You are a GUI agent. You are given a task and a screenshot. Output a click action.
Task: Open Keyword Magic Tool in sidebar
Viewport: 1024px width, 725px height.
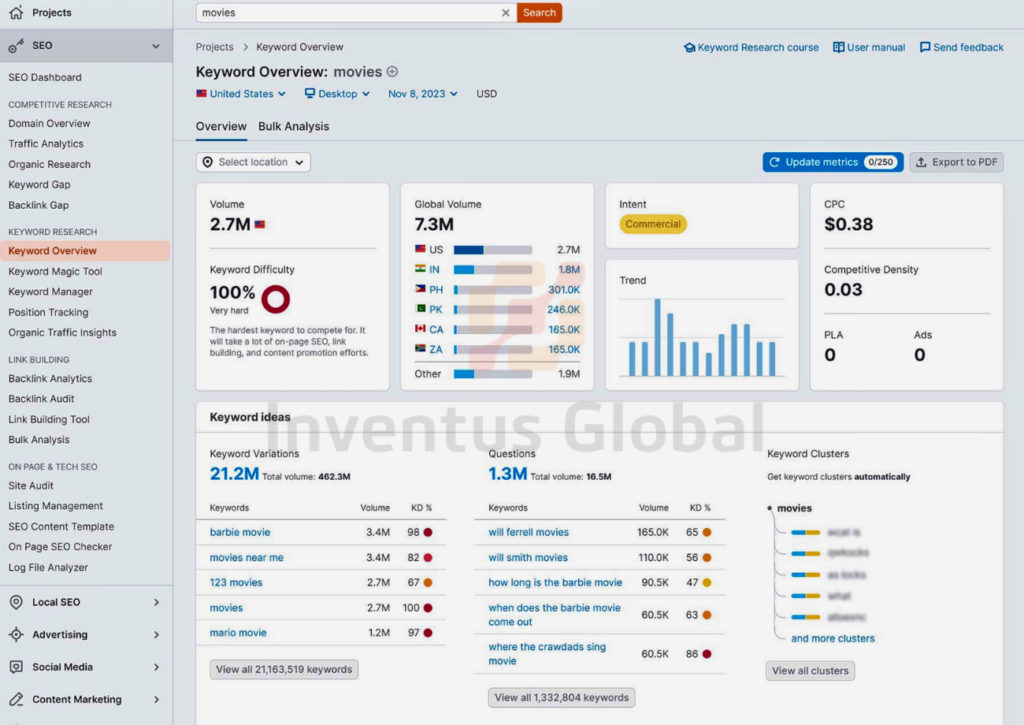[x=56, y=271]
